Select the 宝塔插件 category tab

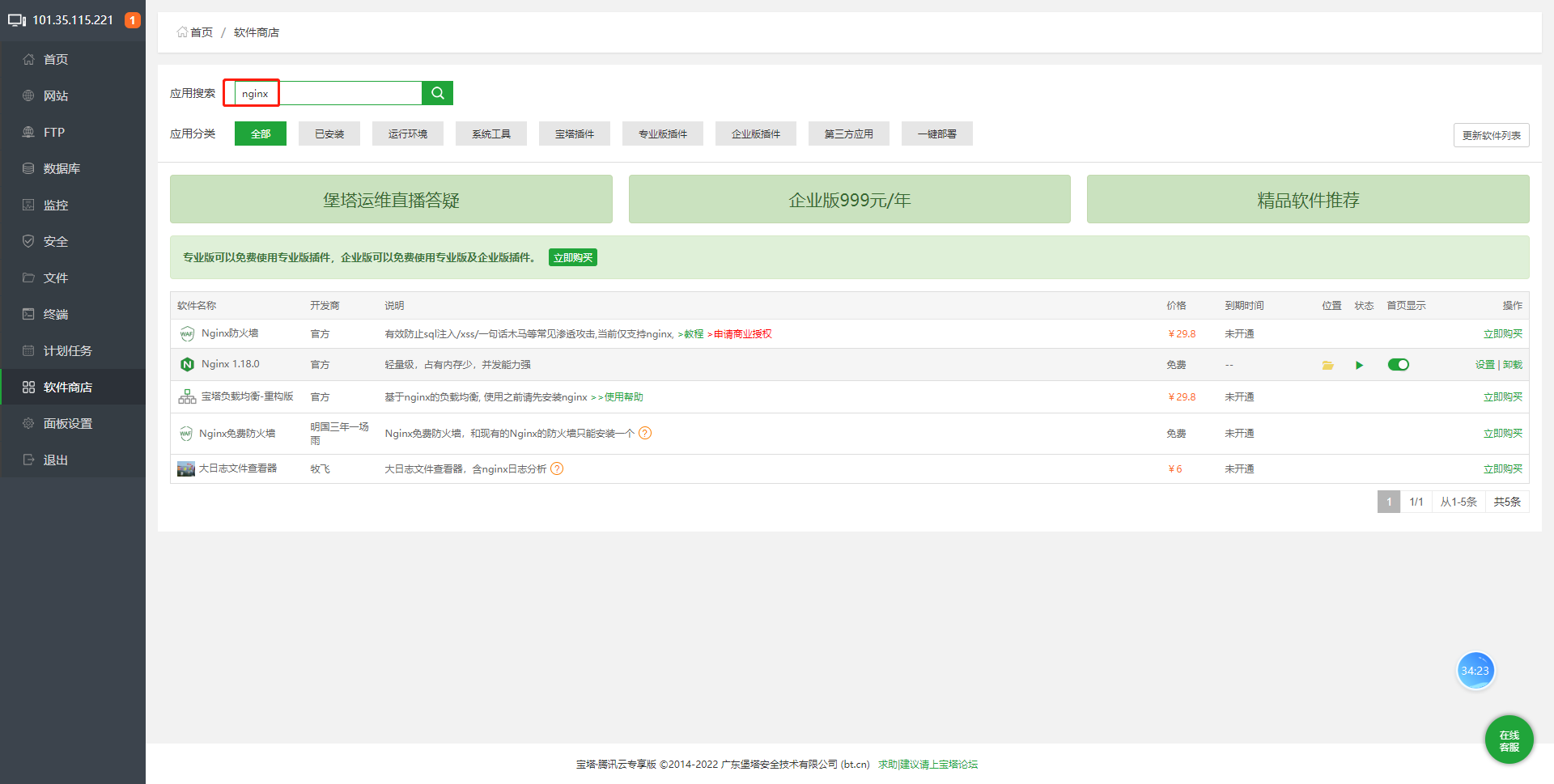pyautogui.click(x=575, y=133)
